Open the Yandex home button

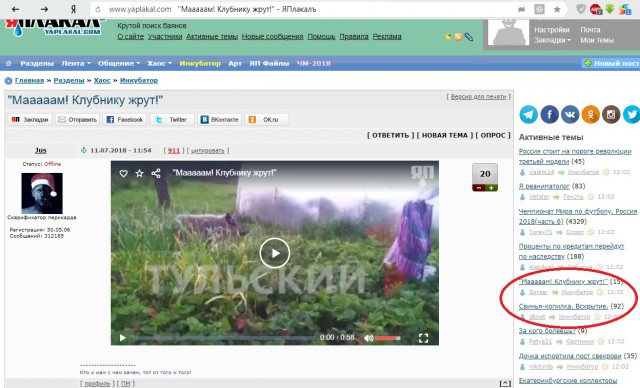73,9
